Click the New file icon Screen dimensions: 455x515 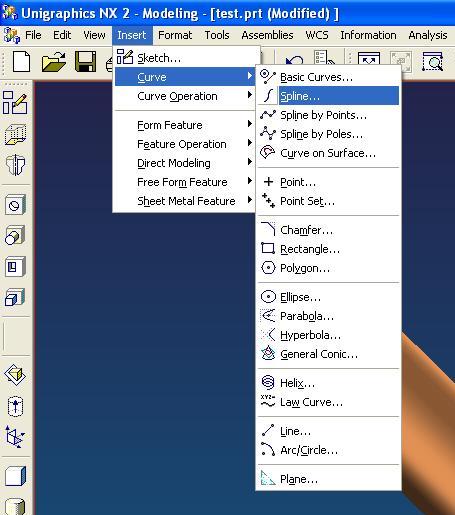(21, 61)
